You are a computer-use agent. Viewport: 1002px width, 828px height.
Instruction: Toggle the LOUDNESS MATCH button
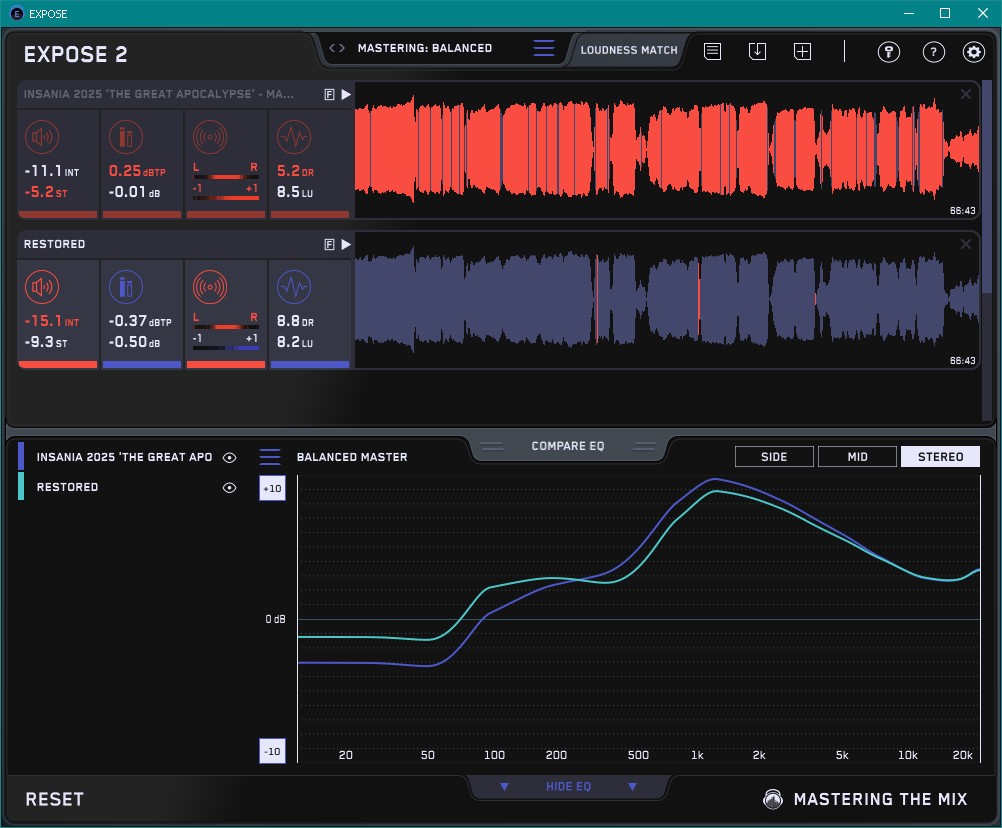628,49
